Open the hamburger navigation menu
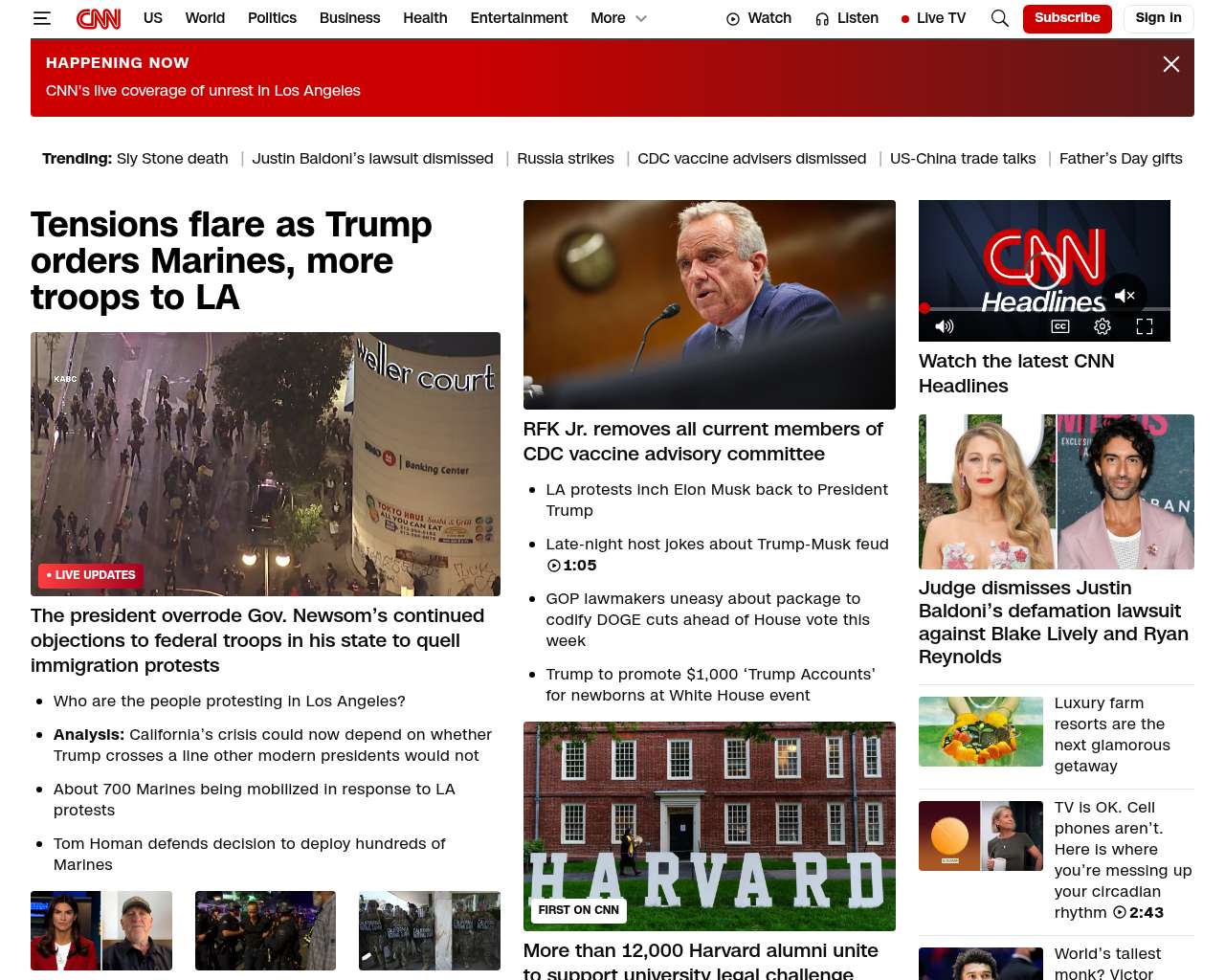This screenshot has width=1225, height=980. click(x=41, y=18)
